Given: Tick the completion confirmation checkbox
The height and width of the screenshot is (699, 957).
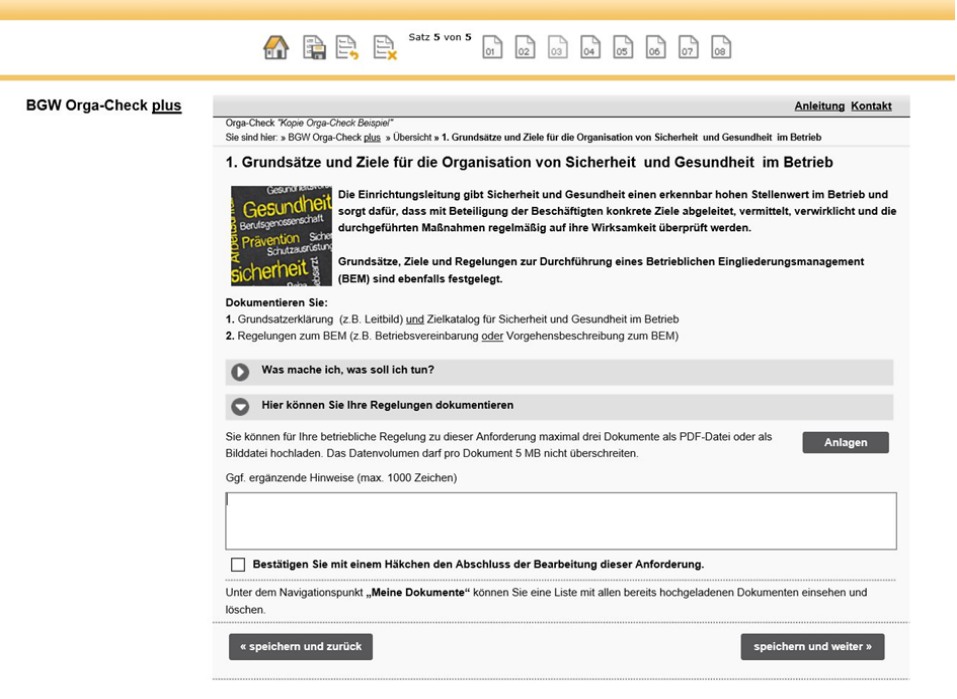Looking at the screenshot, I should [238, 565].
